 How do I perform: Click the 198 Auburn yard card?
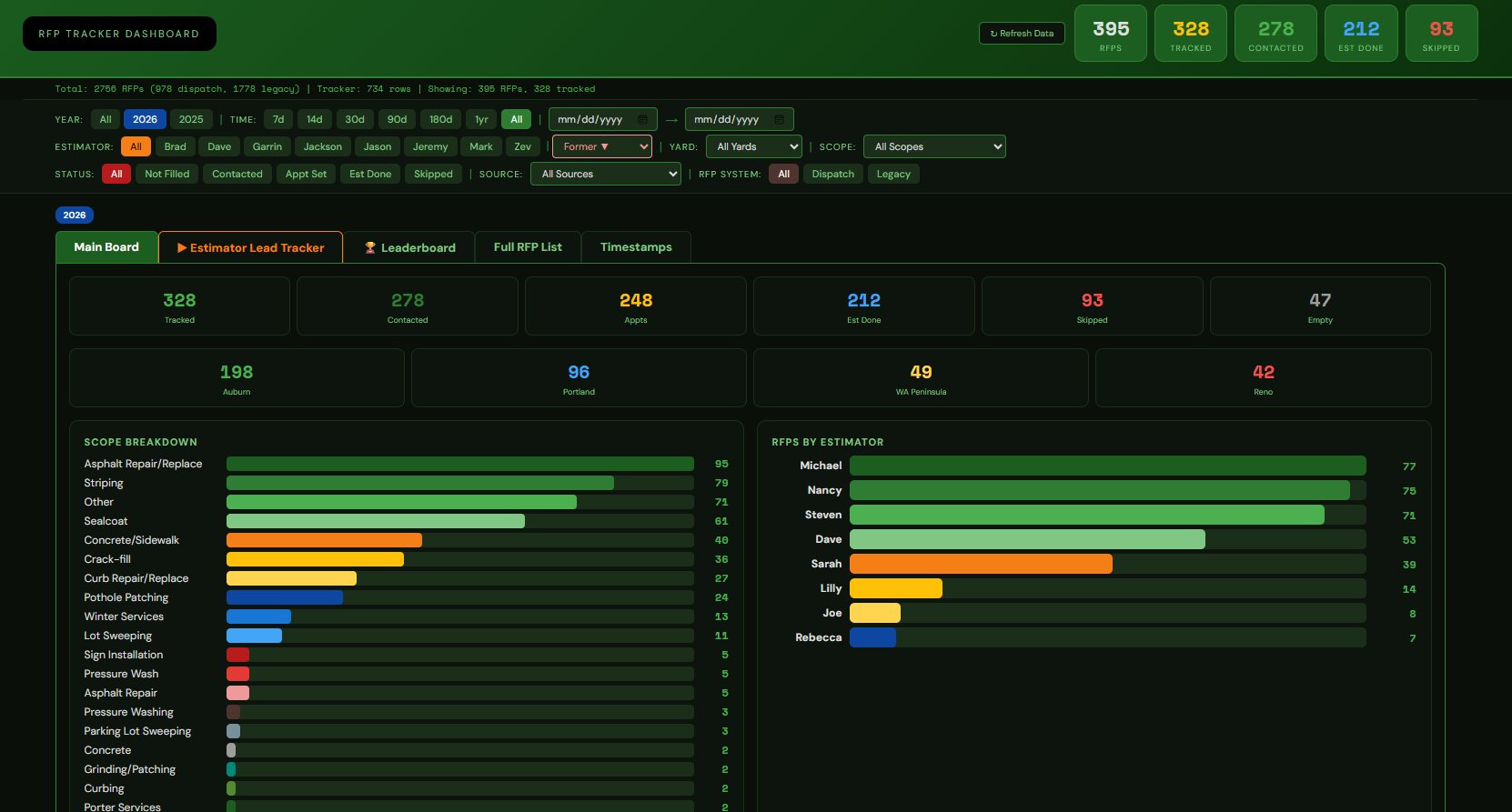click(237, 378)
